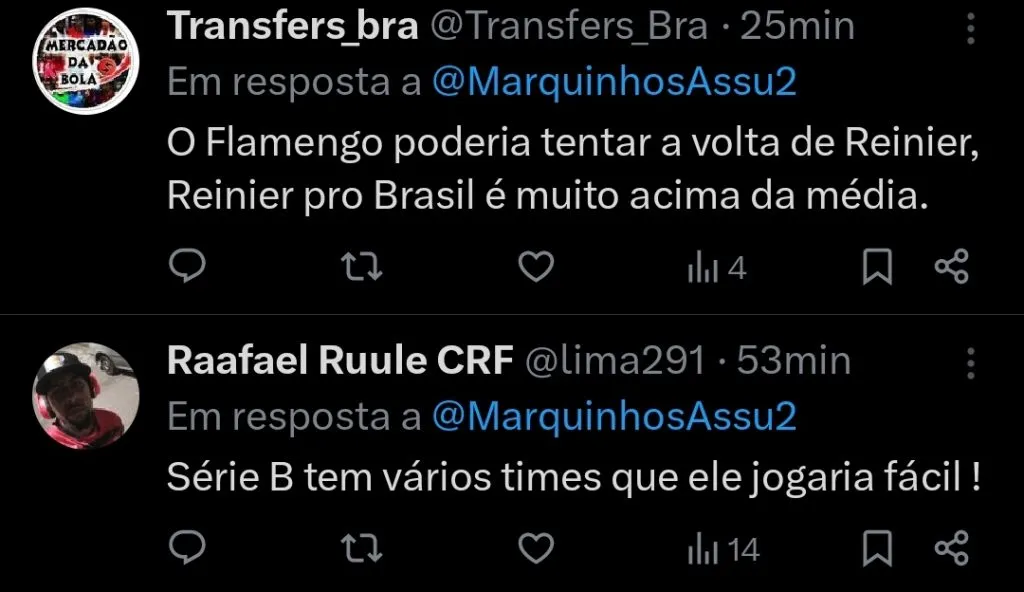
Task: Reply to Transfers_bra's tweet about Reinier
Action: tap(187, 265)
